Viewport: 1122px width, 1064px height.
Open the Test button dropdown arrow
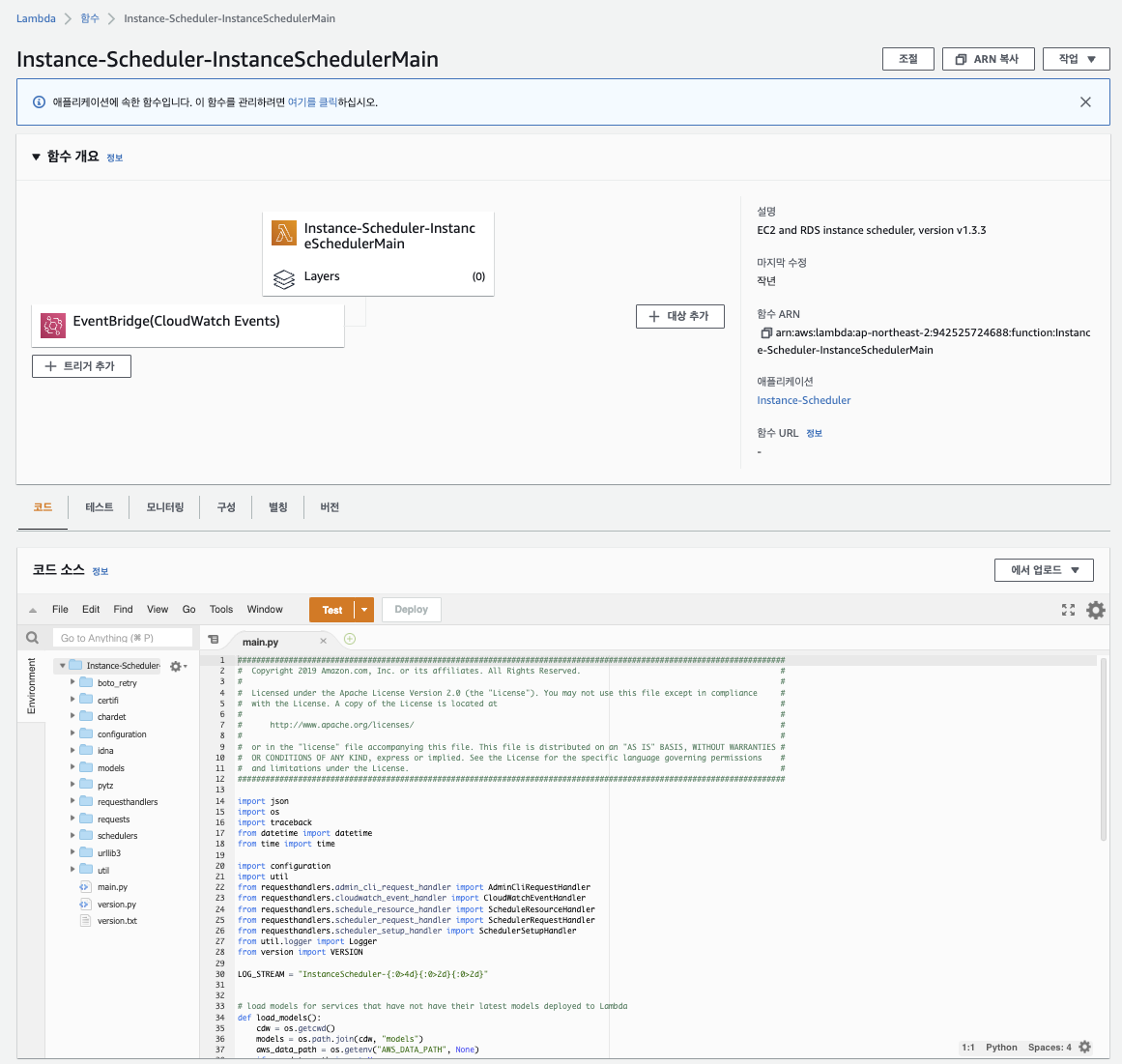click(364, 610)
